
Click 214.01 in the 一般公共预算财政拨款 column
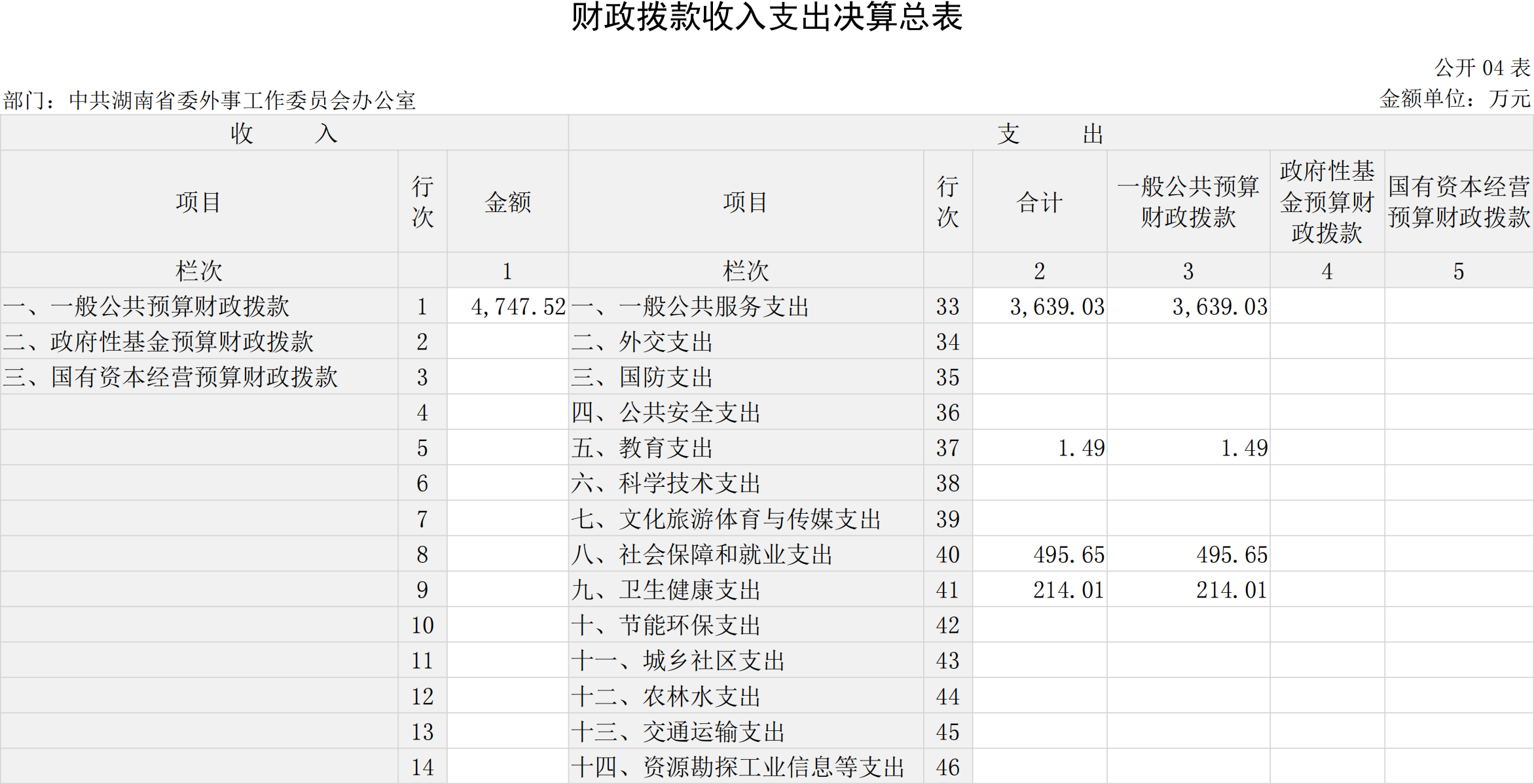(1232, 590)
